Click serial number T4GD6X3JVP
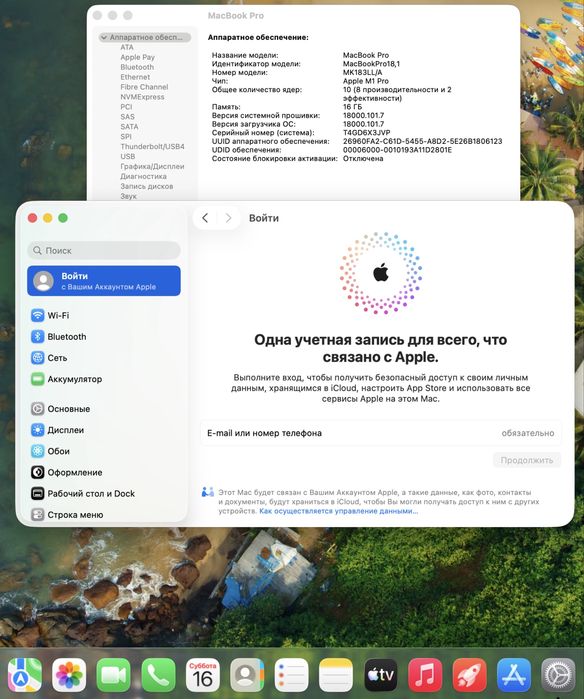The height and width of the screenshot is (699, 584). click(366, 133)
